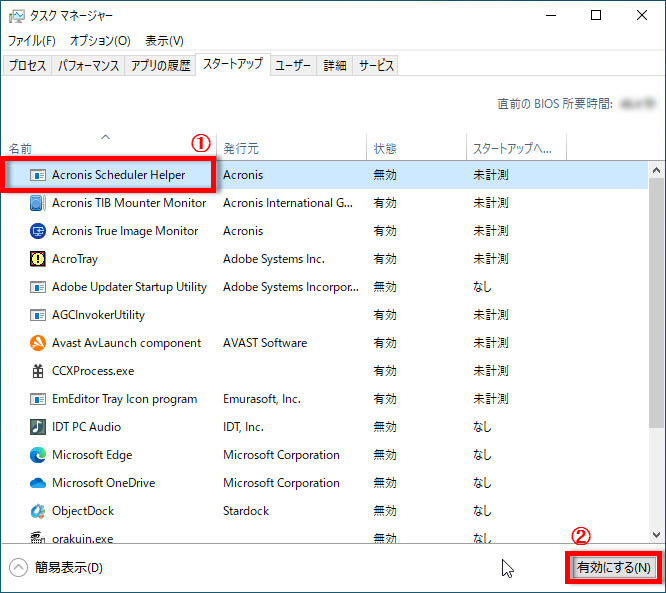Viewport: 666px width, 593px height.
Task: Select the AcroTray yellow warning icon
Action: (38, 259)
